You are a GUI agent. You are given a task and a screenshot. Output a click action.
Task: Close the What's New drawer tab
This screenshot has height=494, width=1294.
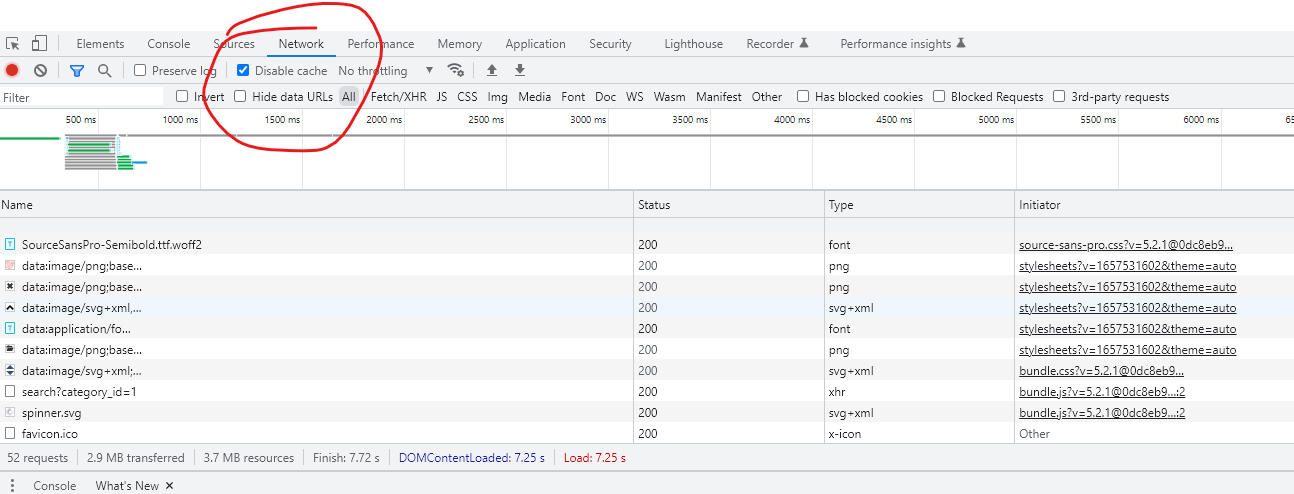(x=169, y=486)
